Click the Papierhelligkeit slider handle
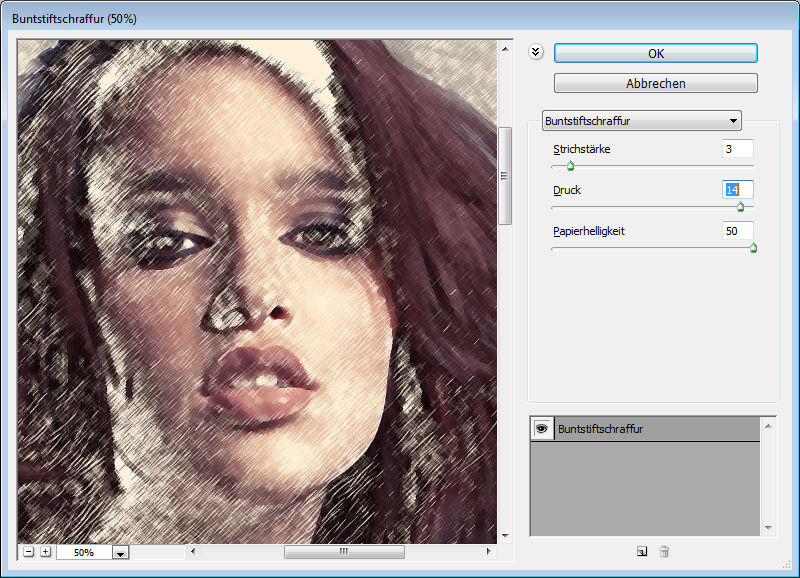Screen dimensions: 800x578 pos(753,247)
